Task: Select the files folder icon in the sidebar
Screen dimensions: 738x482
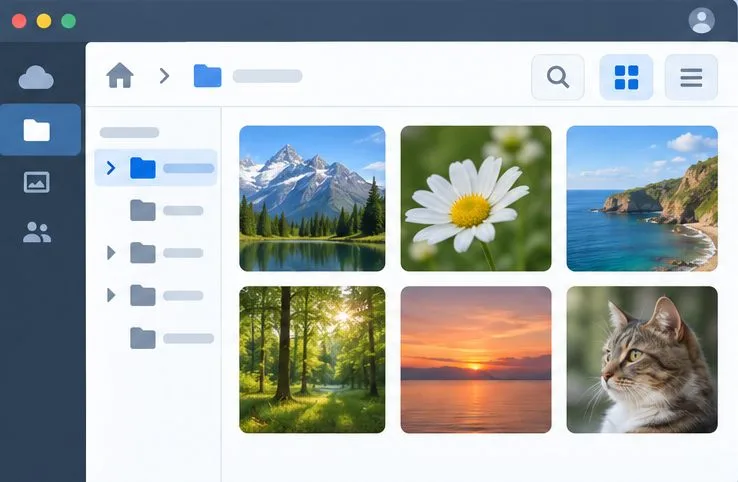Action: point(37,130)
